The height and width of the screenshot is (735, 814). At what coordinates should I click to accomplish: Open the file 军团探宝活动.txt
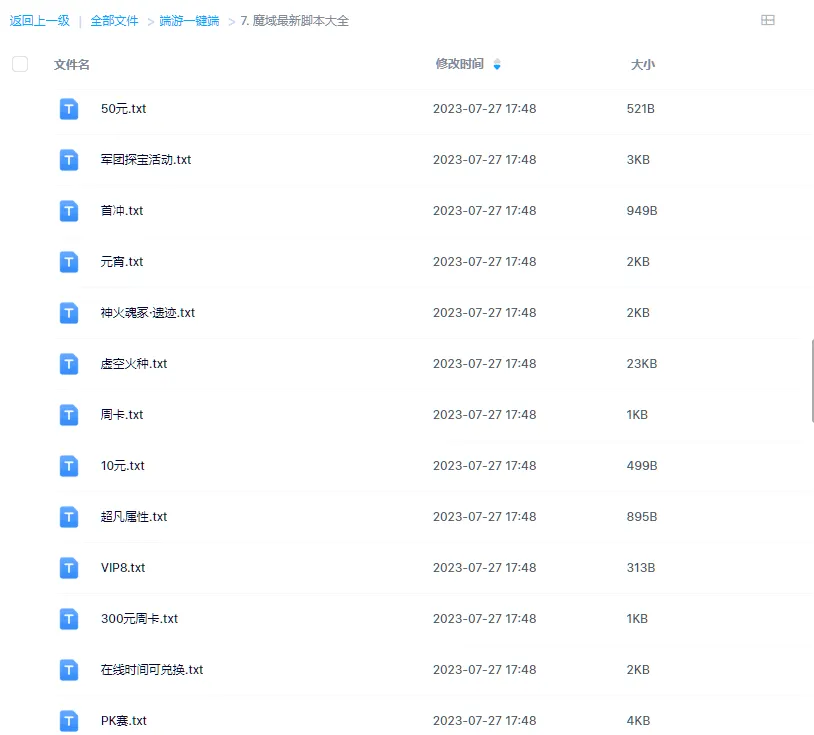click(146, 159)
